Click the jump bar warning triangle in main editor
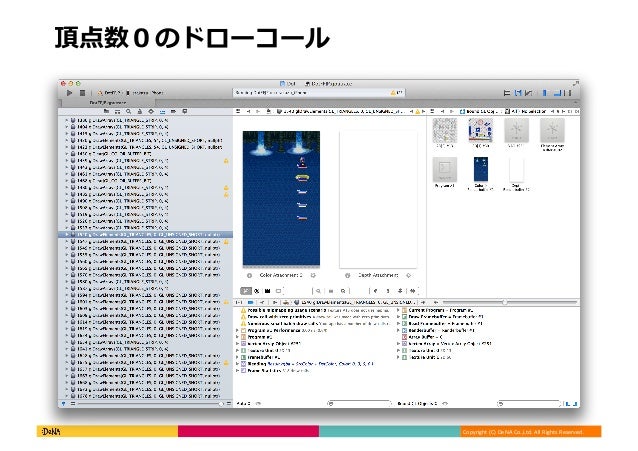The height and width of the screenshot is (451, 638). click(417, 111)
